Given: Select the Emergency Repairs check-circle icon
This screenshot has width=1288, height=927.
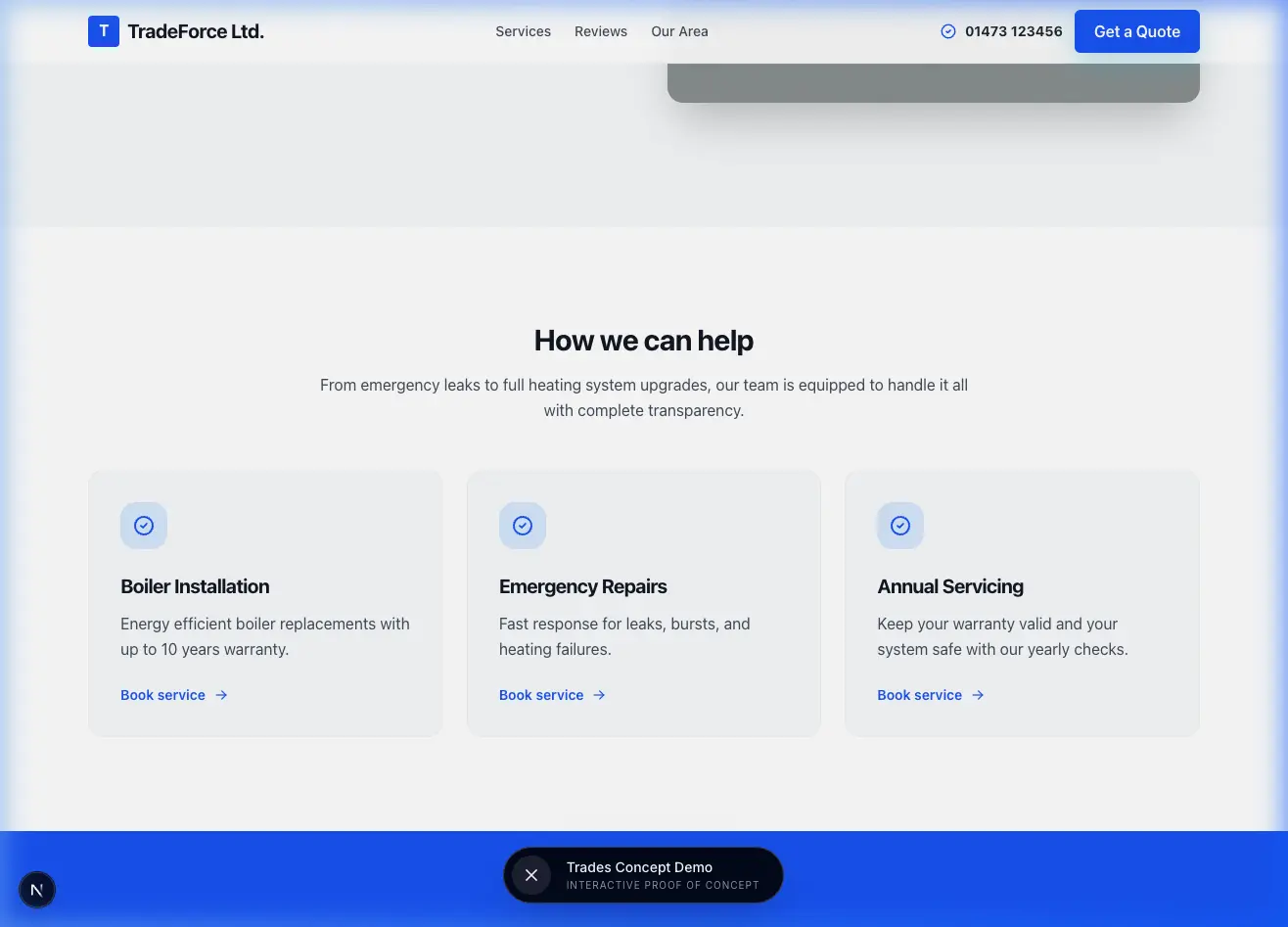Looking at the screenshot, I should (522, 525).
